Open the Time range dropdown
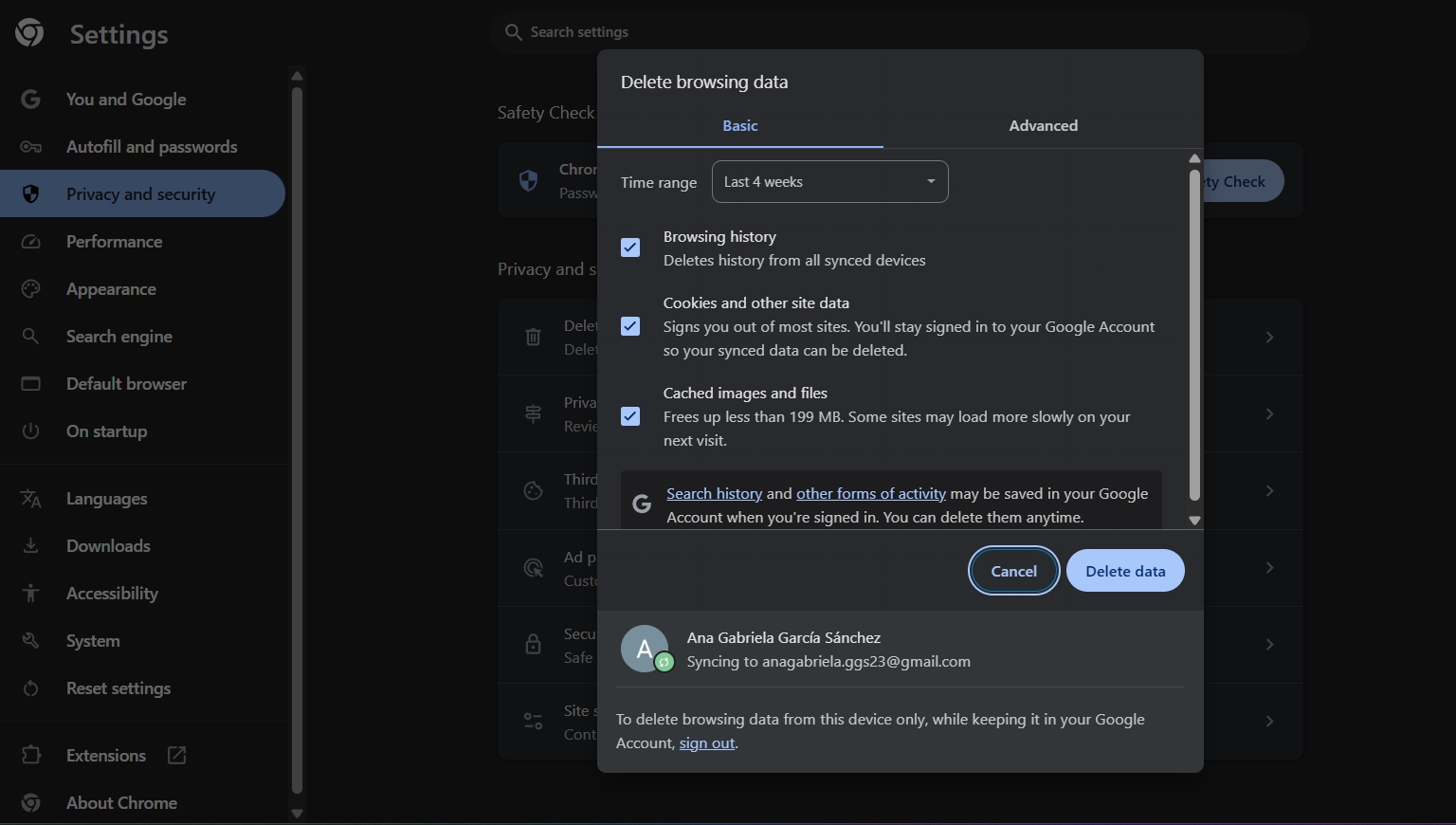This screenshot has height=825, width=1456. click(x=829, y=182)
